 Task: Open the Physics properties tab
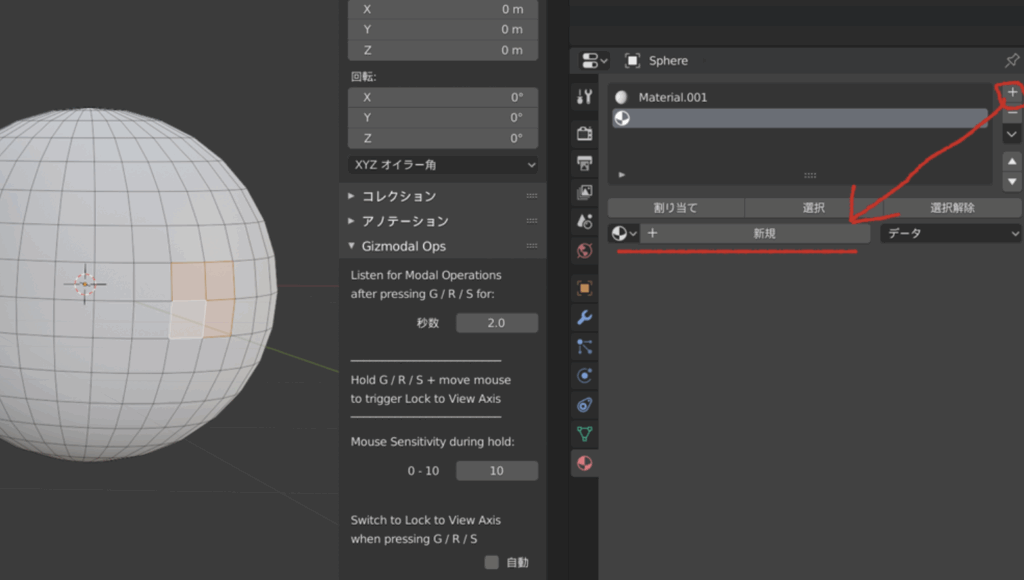click(585, 376)
